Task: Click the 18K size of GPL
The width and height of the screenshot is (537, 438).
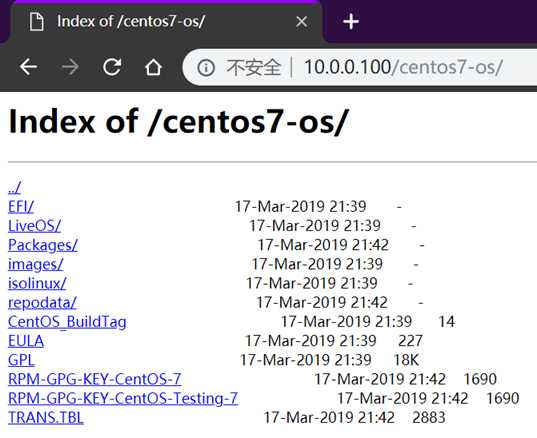Action: point(406,360)
